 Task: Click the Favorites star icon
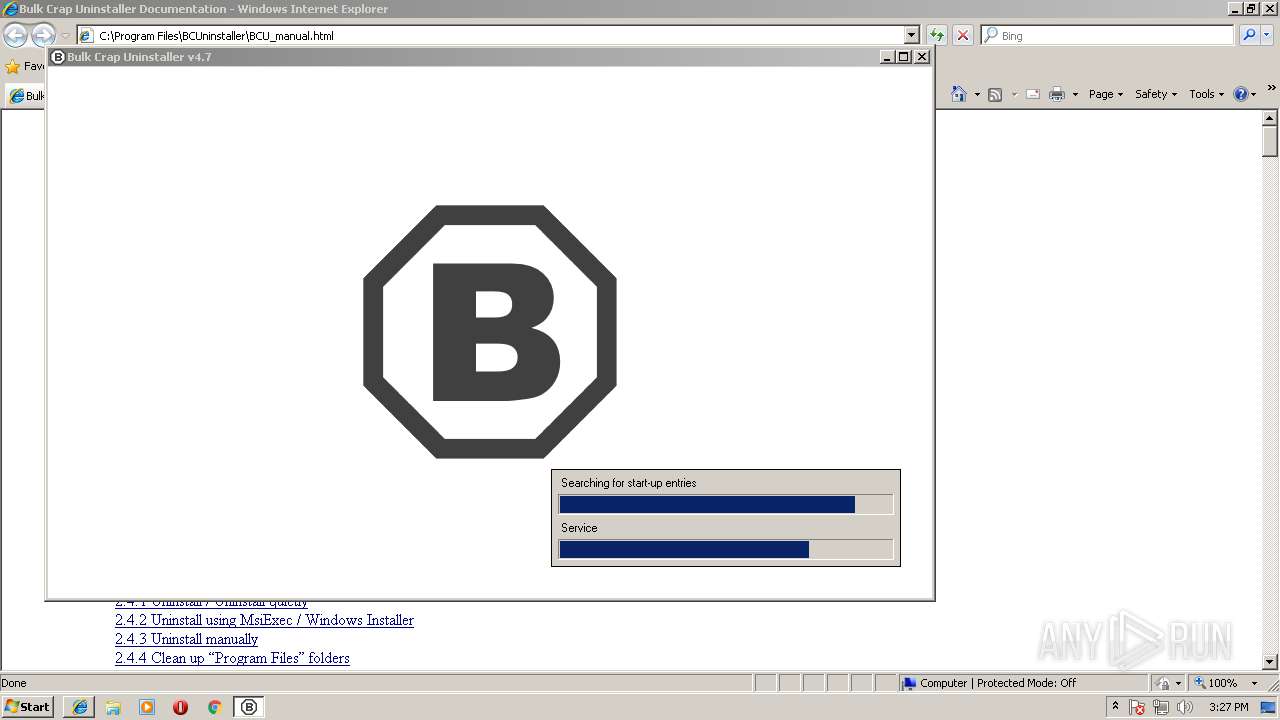[x=13, y=67]
